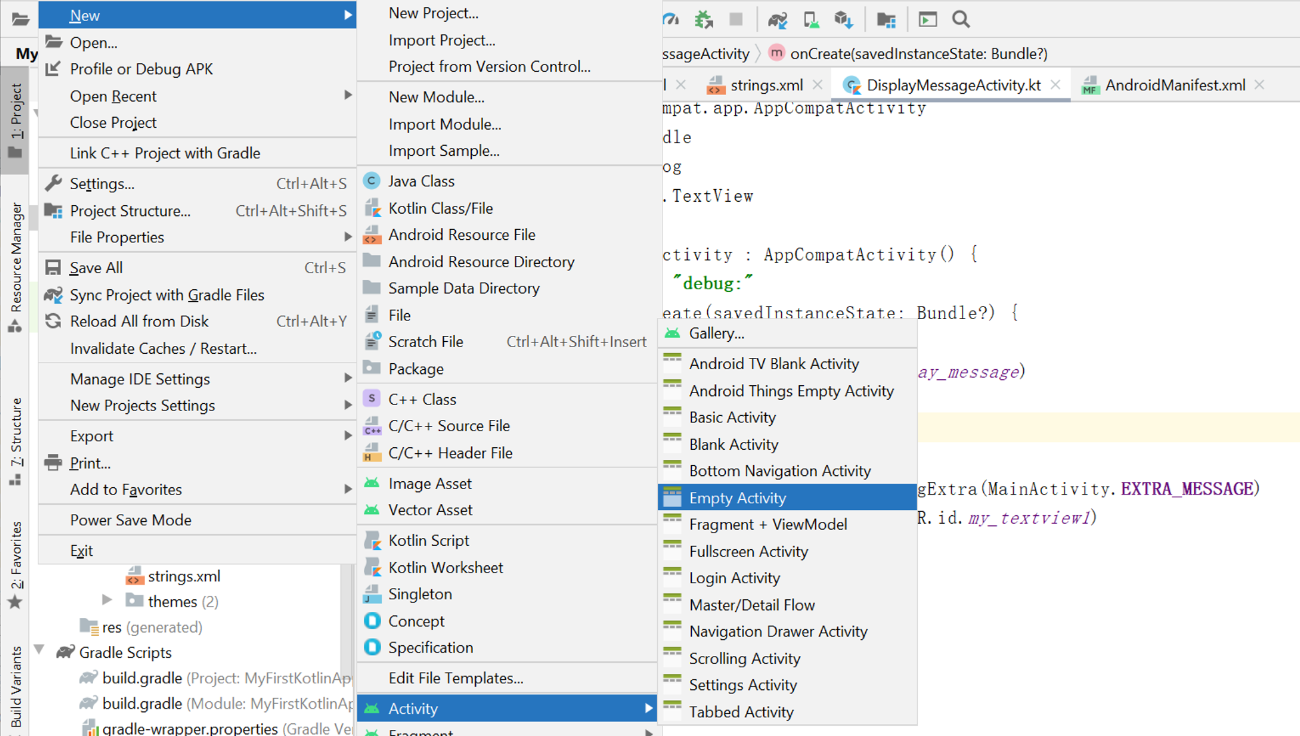The width and height of the screenshot is (1300, 736).
Task: Select Project from Version Control
Action: pyautogui.click(x=507, y=66)
